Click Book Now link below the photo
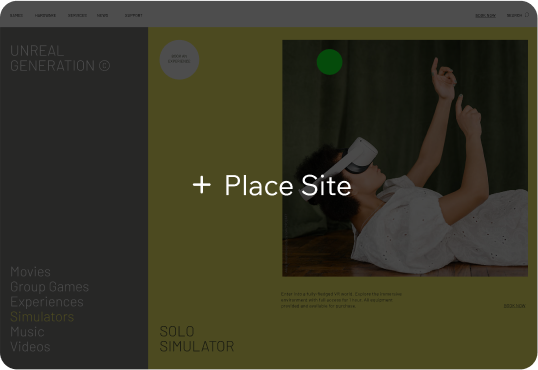 point(514,305)
